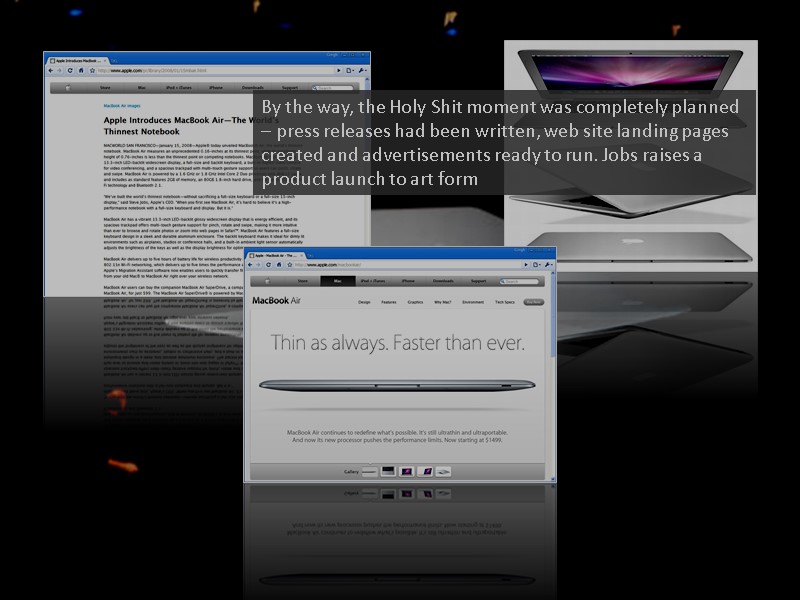Screen dimensions: 800x600
Task: Close the 'Apple - MacBook Air' tab
Action: [302, 255]
